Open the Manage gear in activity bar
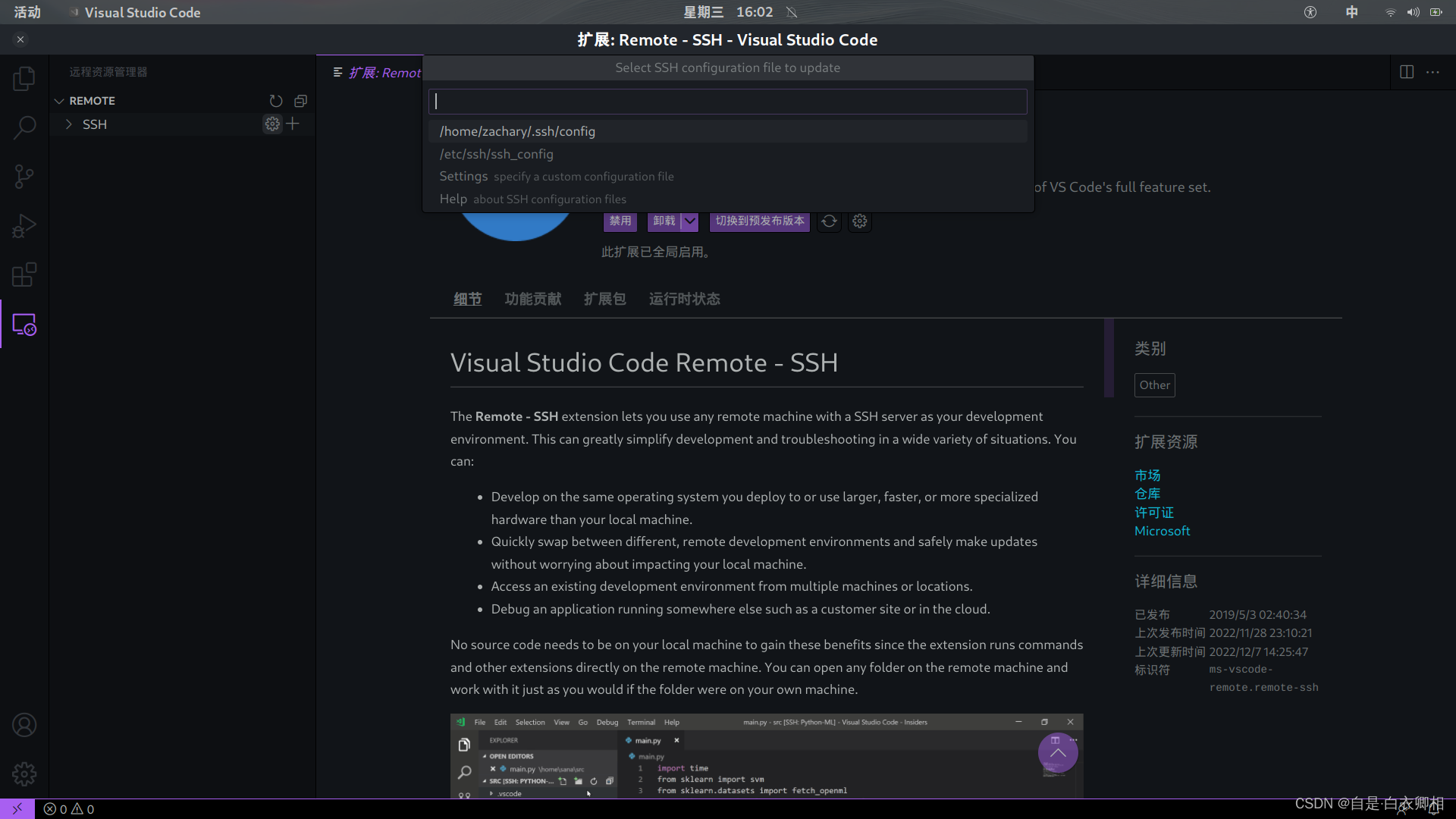Image resolution: width=1456 pixels, height=819 pixels. (24, 774)
